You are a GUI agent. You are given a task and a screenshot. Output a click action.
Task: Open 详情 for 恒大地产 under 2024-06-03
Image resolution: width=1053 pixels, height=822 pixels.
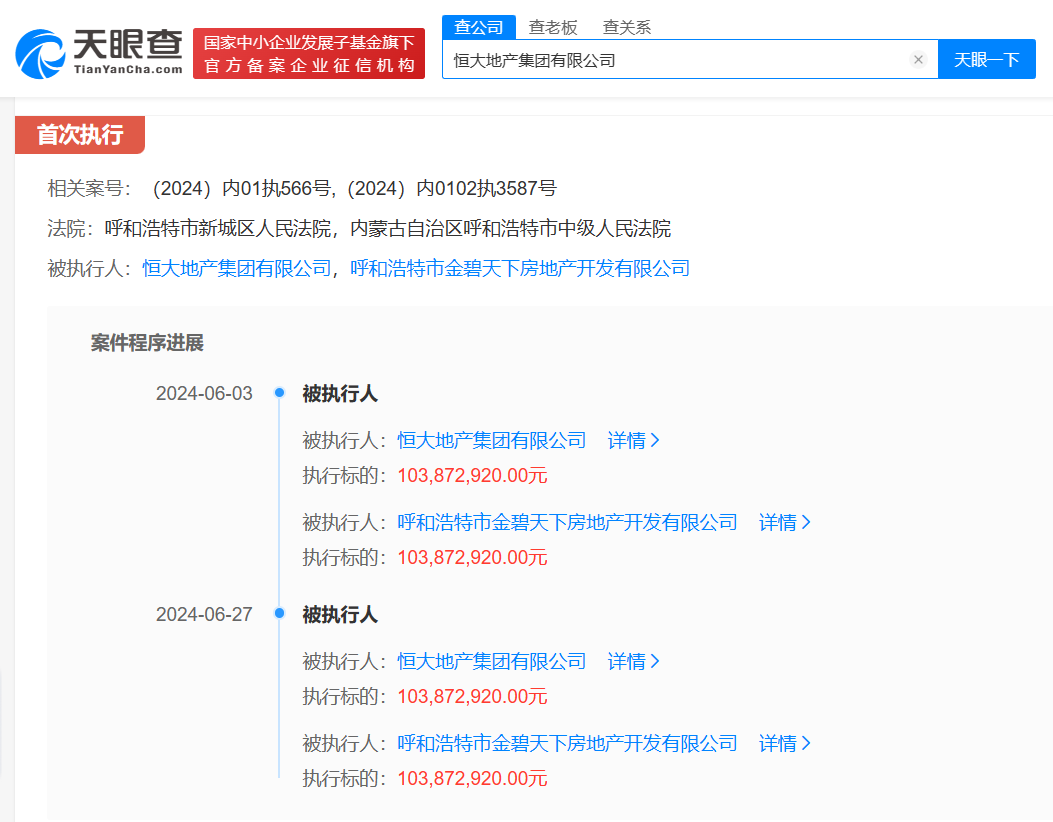pos(634,440)
